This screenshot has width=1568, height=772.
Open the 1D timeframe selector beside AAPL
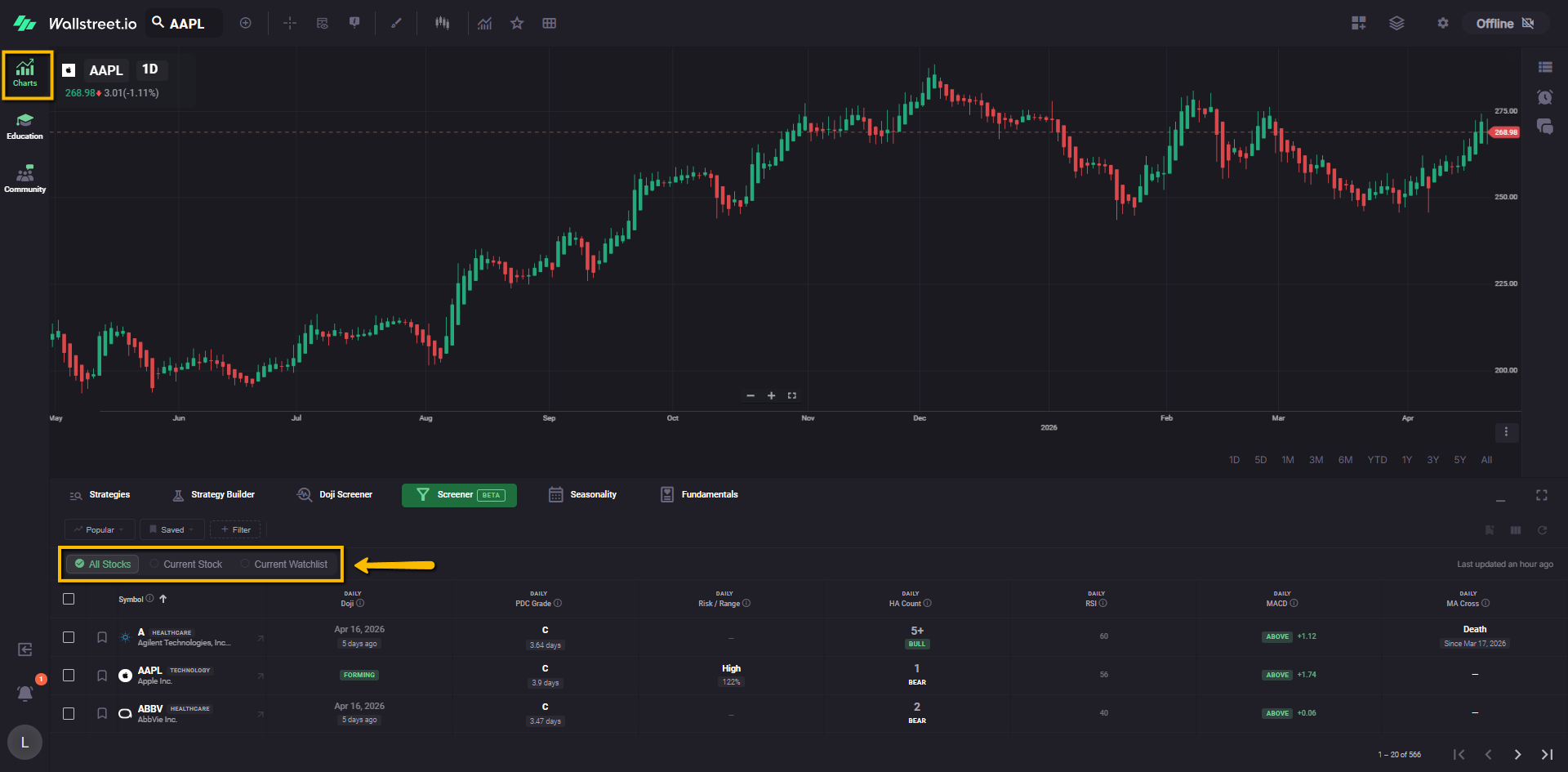[x=150, y=69]
